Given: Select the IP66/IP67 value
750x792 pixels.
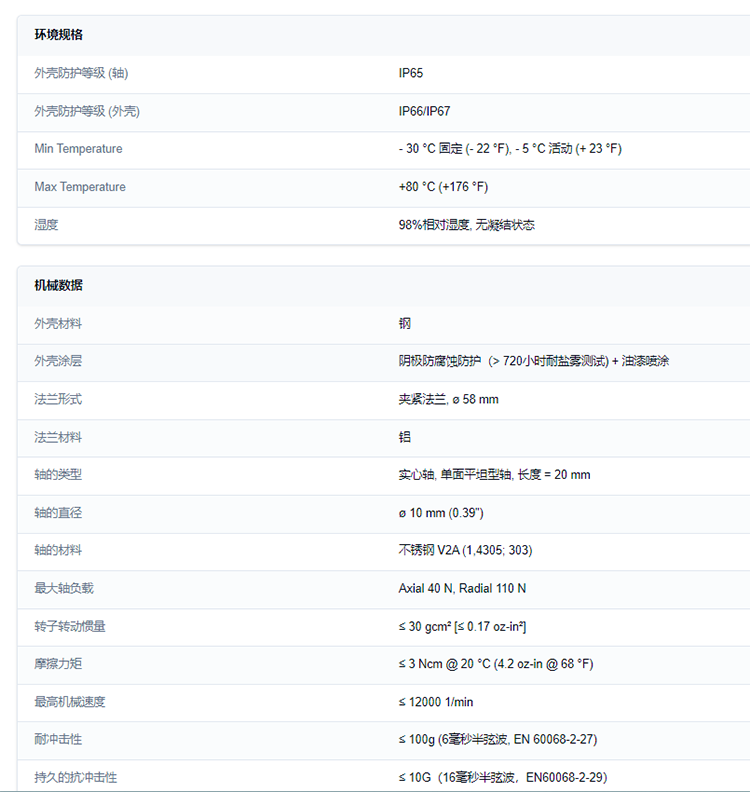Looking at the screenshot, I should [424, 111].
